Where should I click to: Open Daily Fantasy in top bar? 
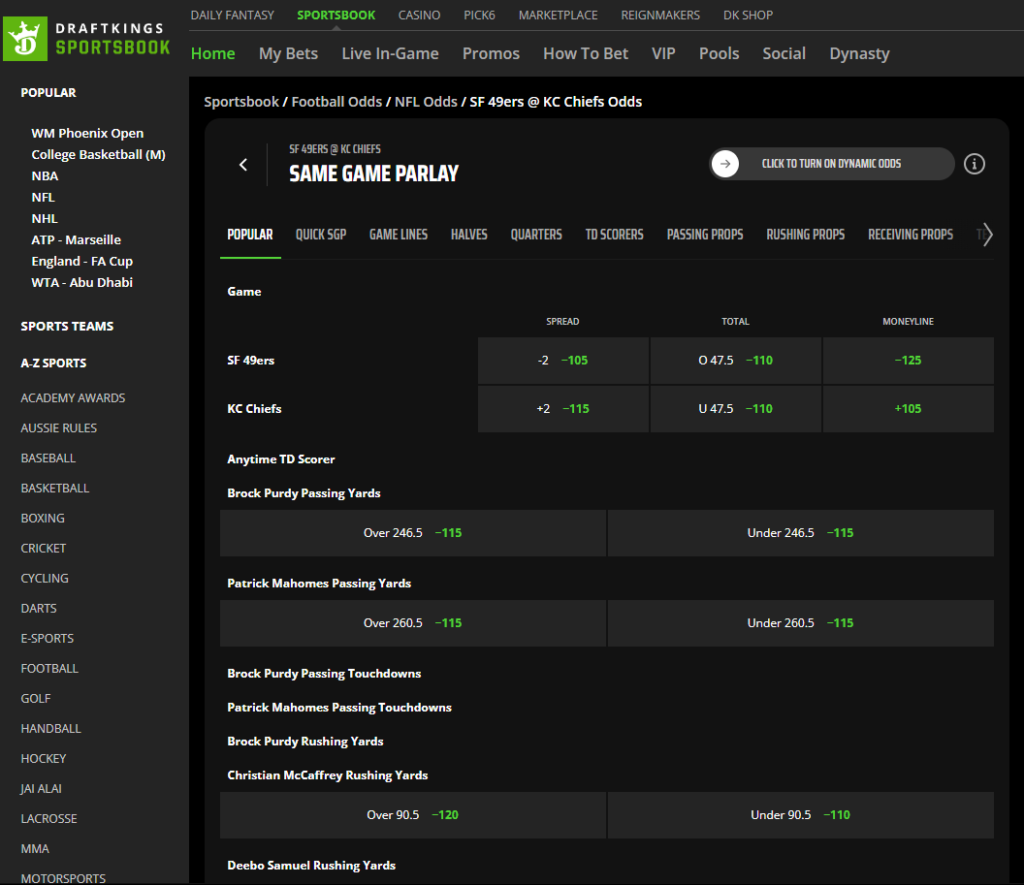tap(232, 15)
